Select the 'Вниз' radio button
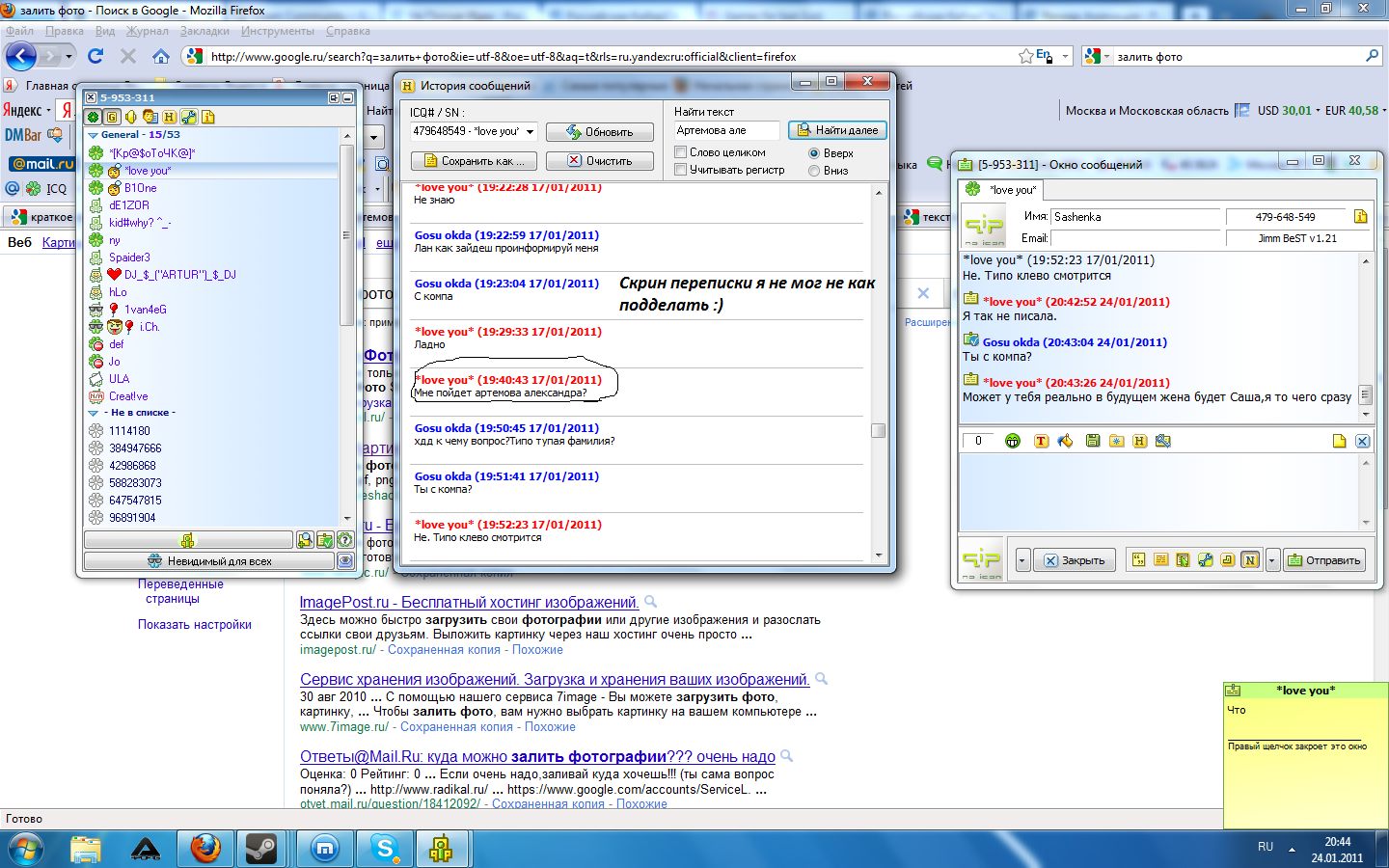This screenshot has height=868, width=1389. 814,171
